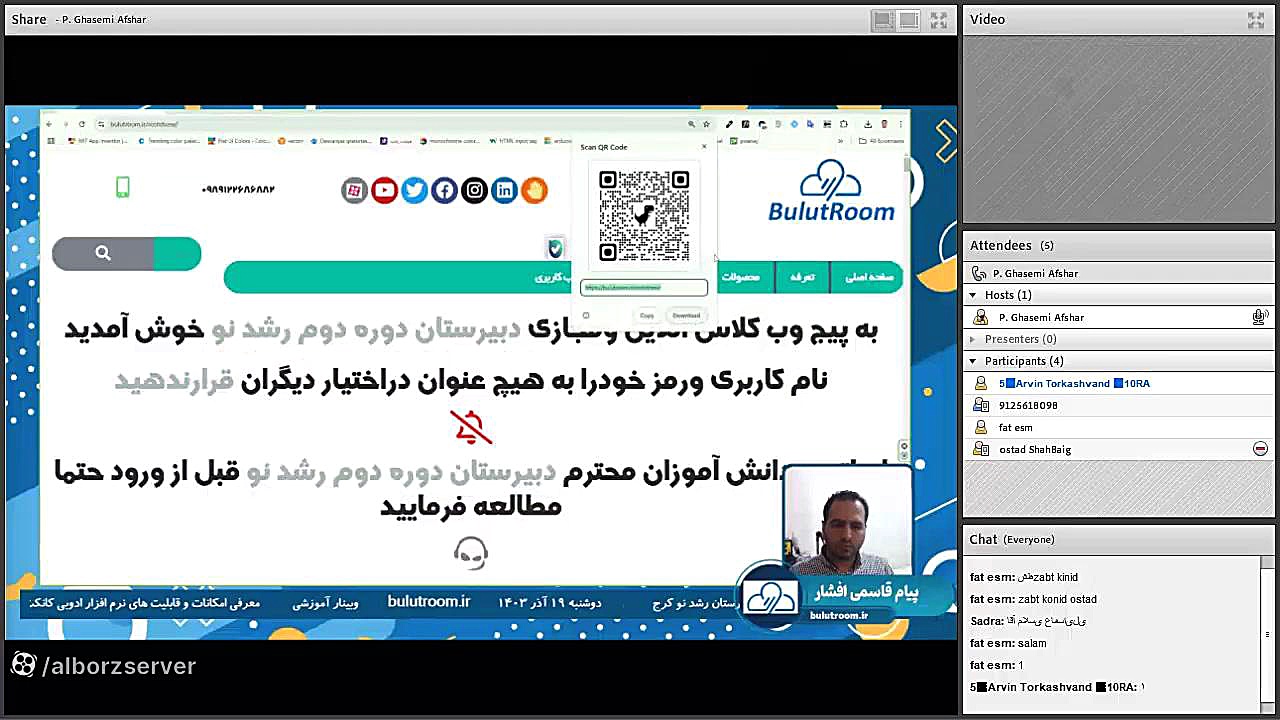Click the headset support icon
Image resolution: width=1280 pixels, height=720 pixels.
click(x=471, y=552)
